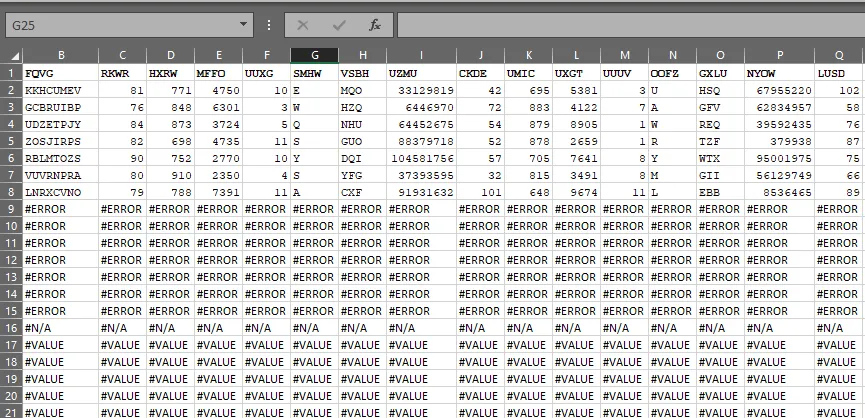Click header cell CKDE
Viewport: 865px width, 418px height.
480,73
